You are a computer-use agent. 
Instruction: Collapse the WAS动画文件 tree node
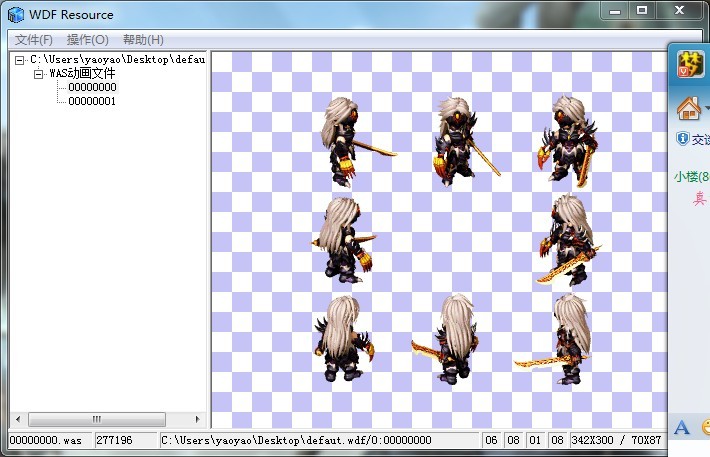coord(39,74)
